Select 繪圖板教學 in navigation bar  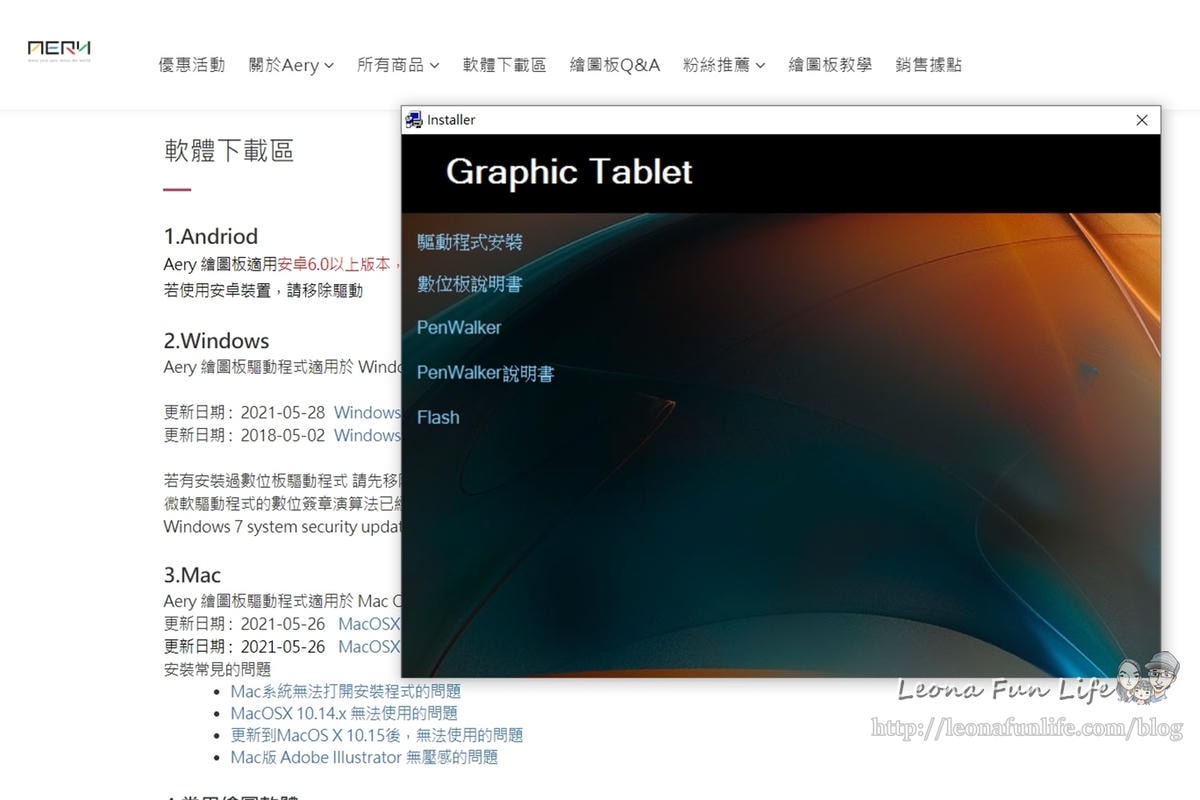pyautogui.click(x=829, y=65)
